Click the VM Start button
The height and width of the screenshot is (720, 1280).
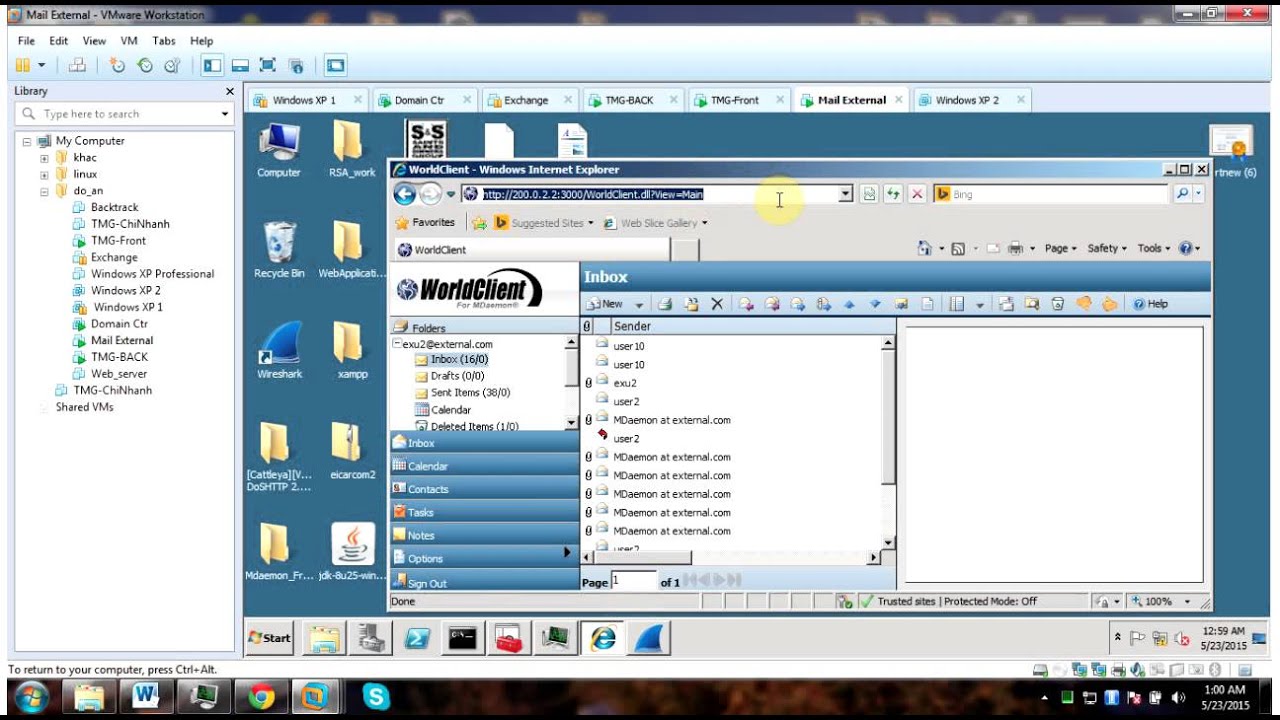(270, 638)
